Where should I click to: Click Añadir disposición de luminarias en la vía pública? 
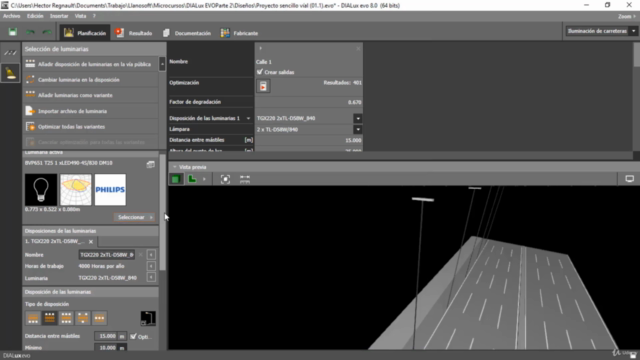tap(90, 64)
